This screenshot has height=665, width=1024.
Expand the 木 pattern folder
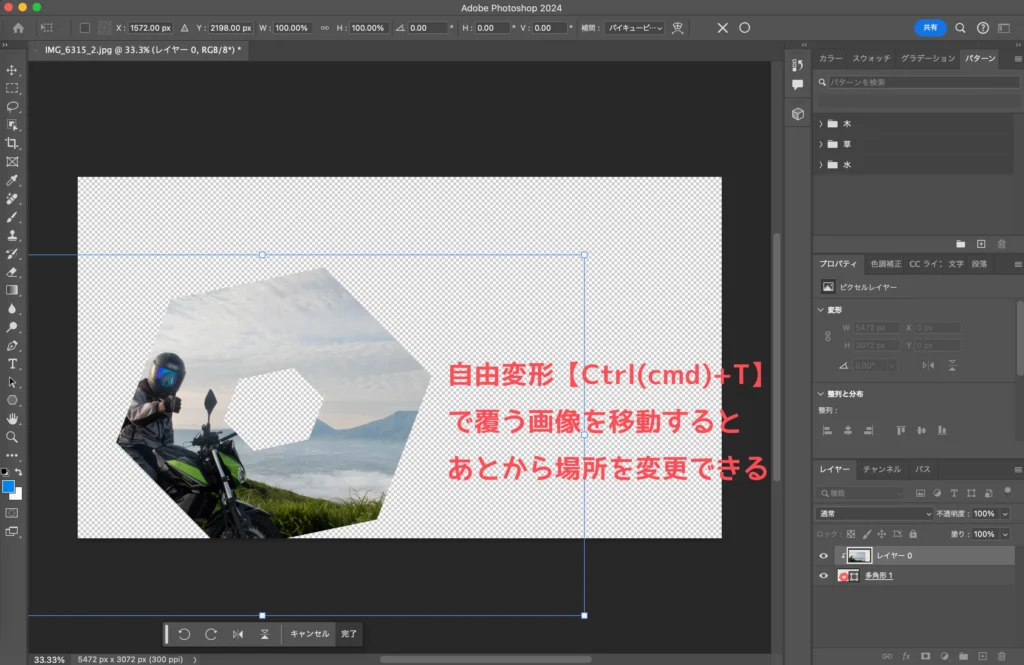821,124
